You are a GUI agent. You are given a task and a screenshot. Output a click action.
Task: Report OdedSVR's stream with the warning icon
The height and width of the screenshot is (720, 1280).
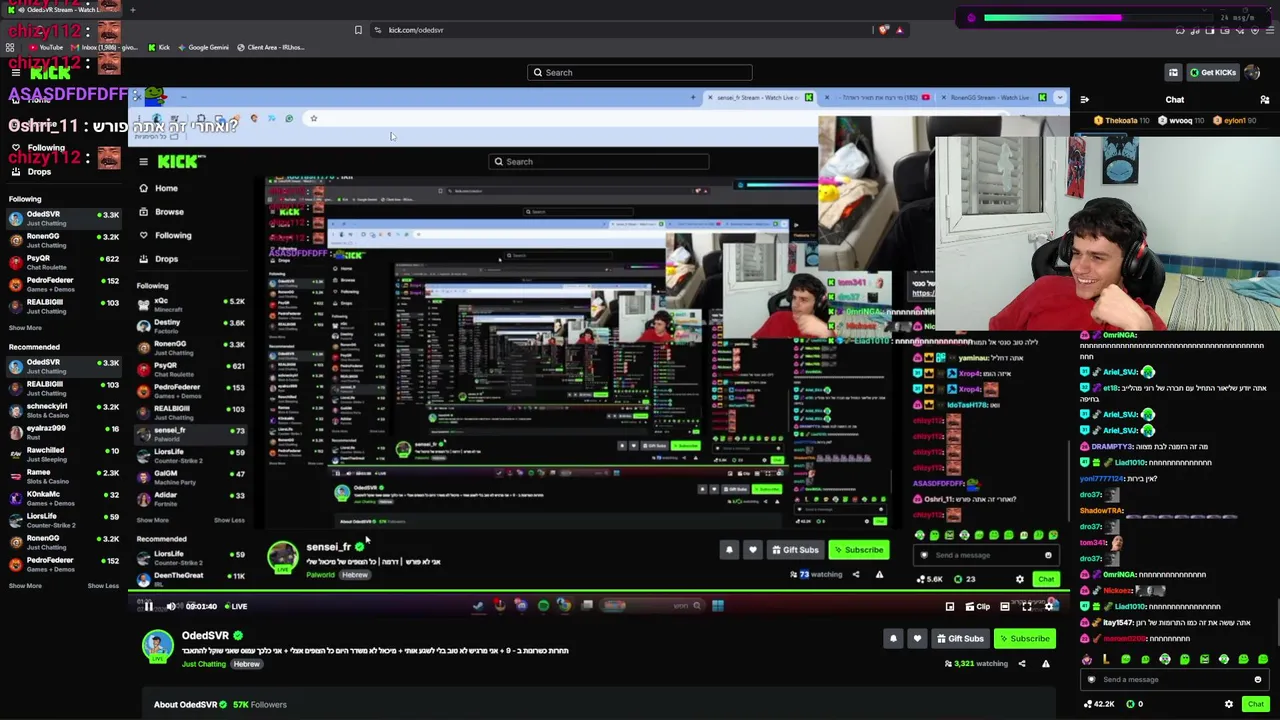click(x=1046, y=664)
